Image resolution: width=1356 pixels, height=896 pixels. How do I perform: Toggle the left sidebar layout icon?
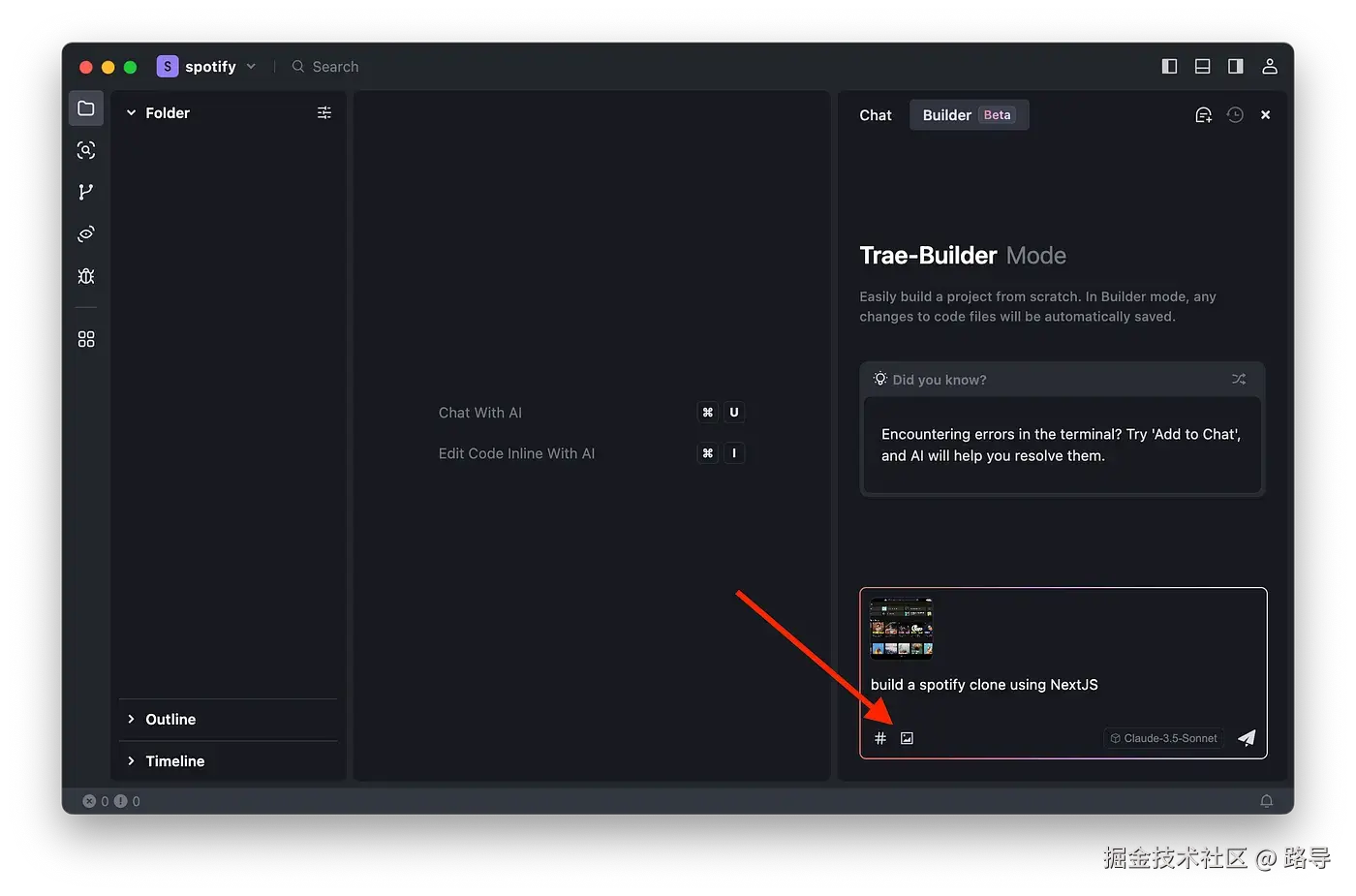pyautogui.click(x=1169, y=66)
